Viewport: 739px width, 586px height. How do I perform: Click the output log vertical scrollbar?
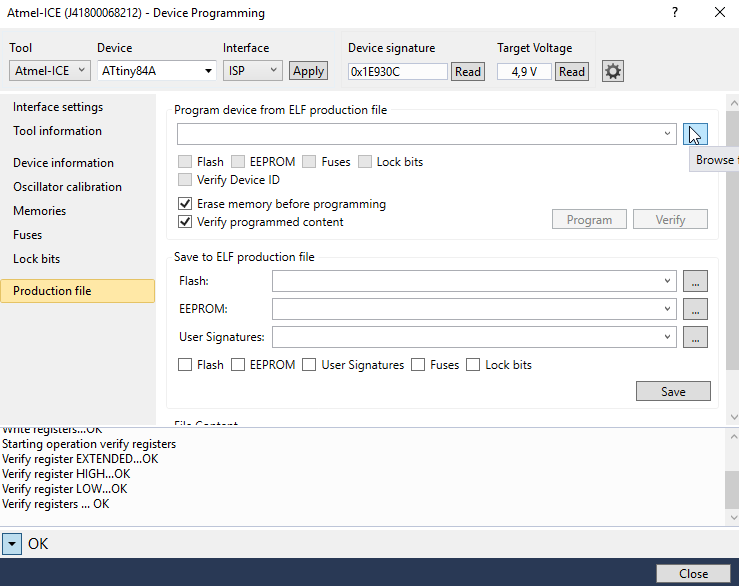pos(732,490)
